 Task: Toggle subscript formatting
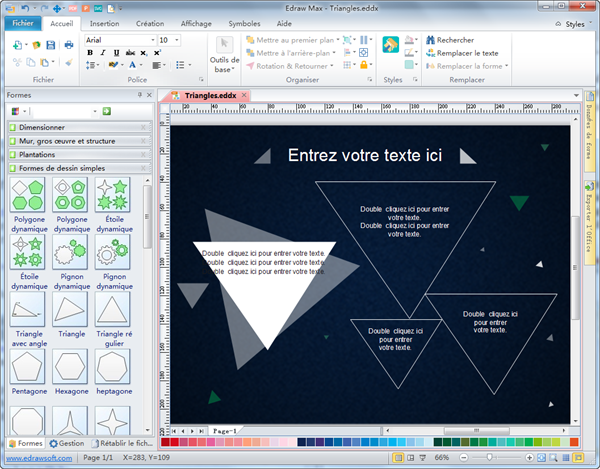(143, 53)
